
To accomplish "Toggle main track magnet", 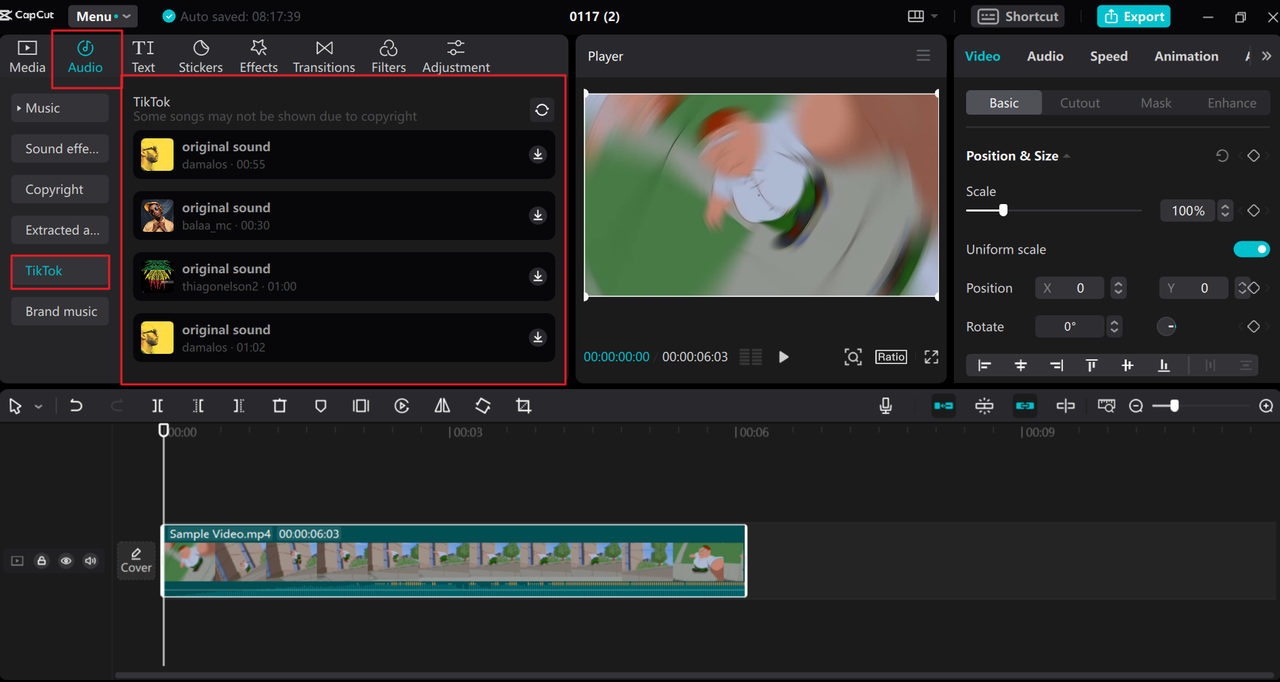I will [x=943, y=406].
